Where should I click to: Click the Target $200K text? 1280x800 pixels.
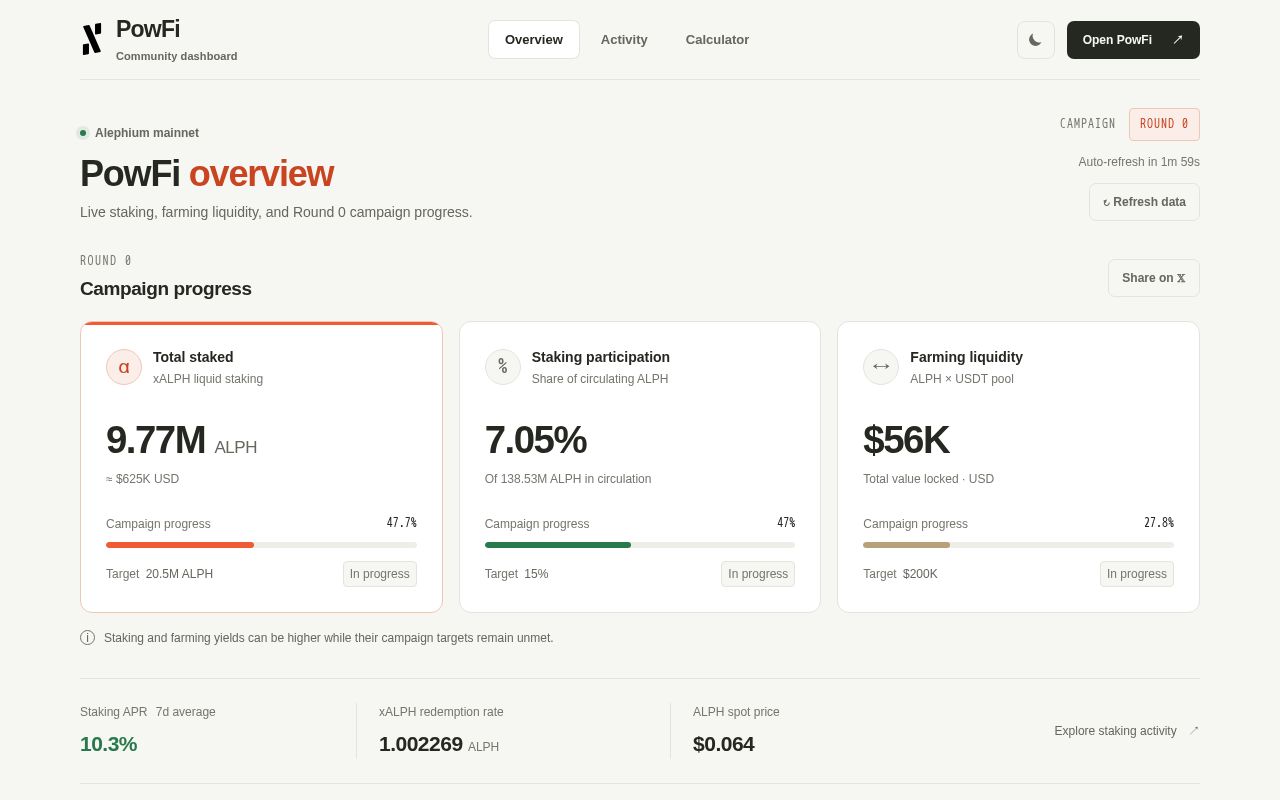tap(900, 574)
